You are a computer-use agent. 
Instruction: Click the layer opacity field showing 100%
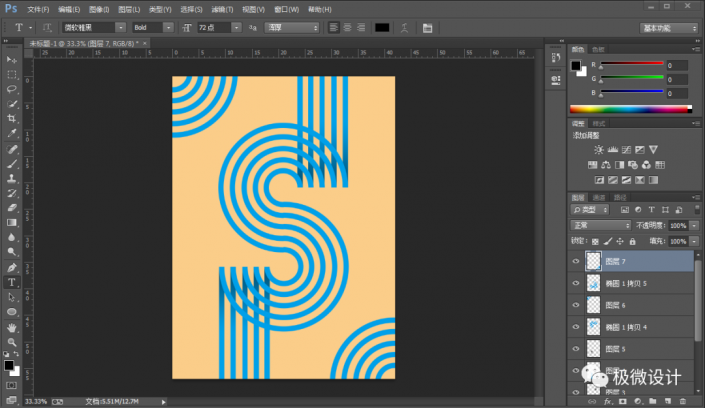point(676,226)
